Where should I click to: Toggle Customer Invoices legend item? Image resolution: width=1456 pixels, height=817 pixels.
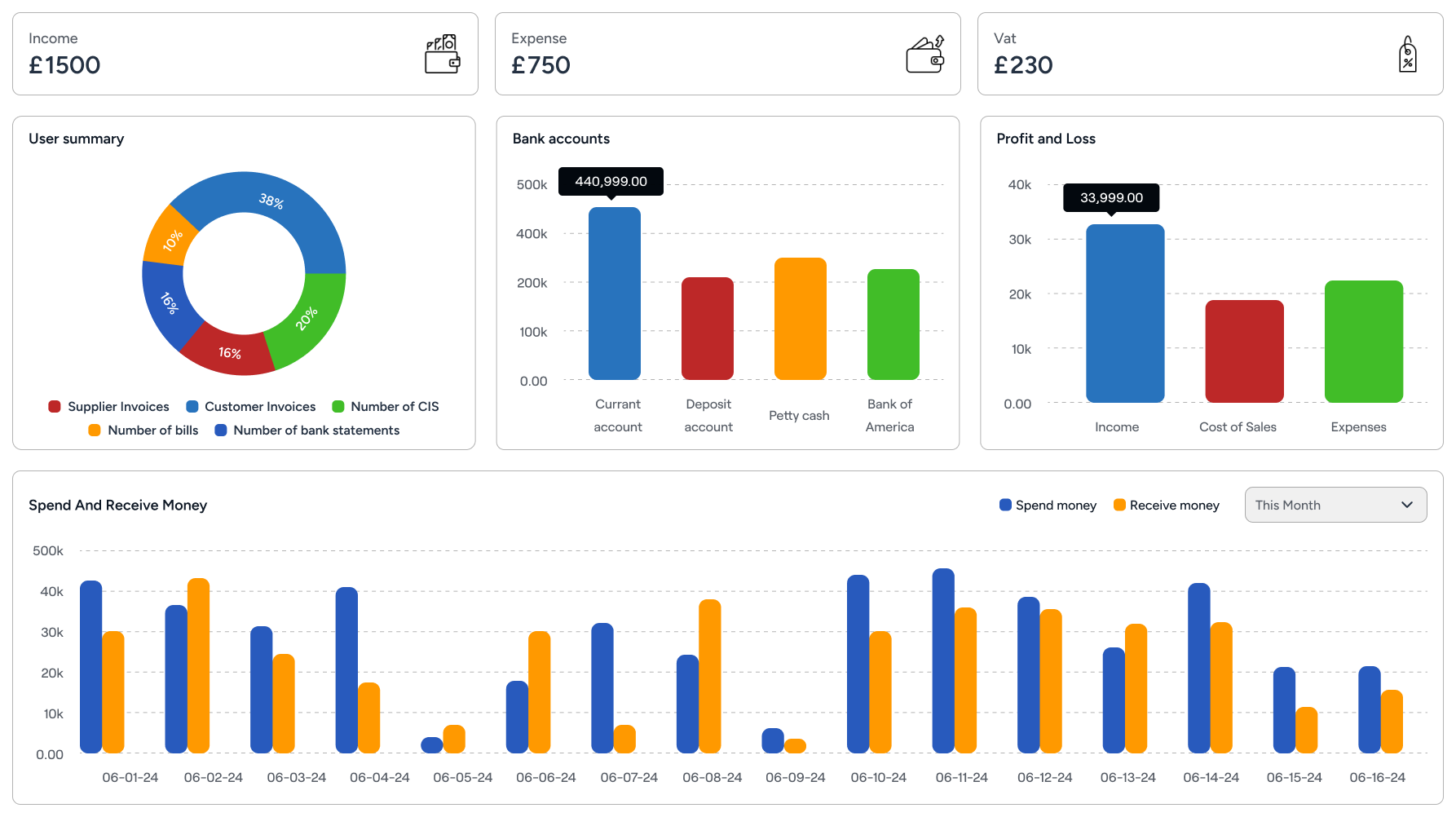tap(250, 407)
